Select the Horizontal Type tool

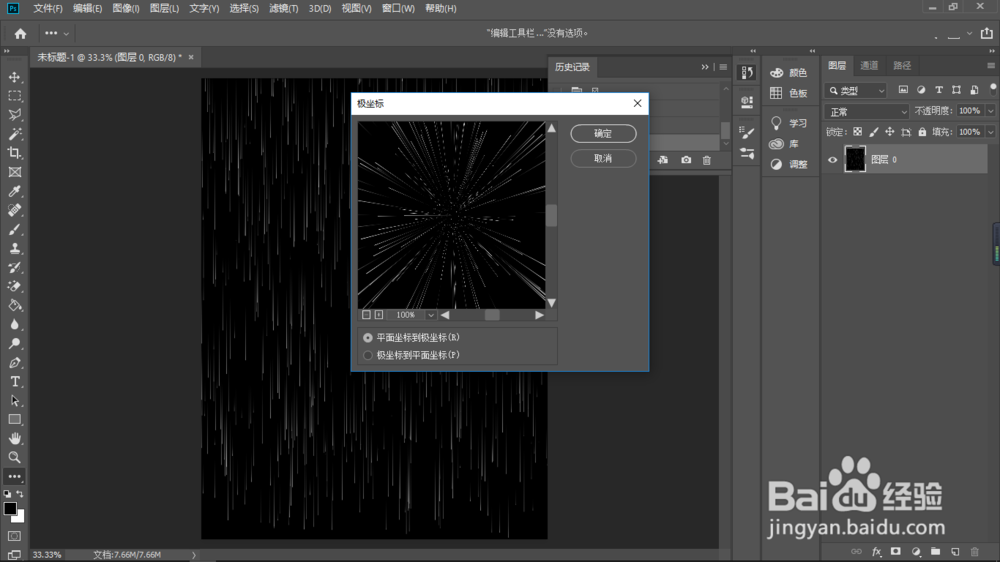(x=15, y=381)
